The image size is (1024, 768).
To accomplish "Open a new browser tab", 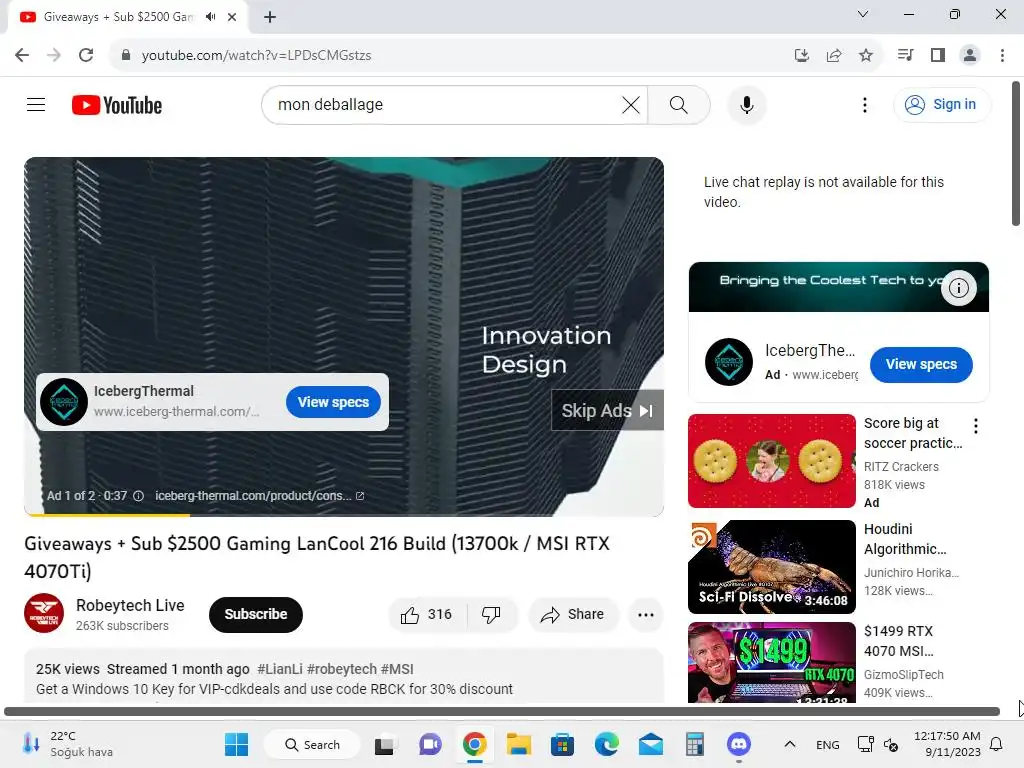I will point(270,17).
